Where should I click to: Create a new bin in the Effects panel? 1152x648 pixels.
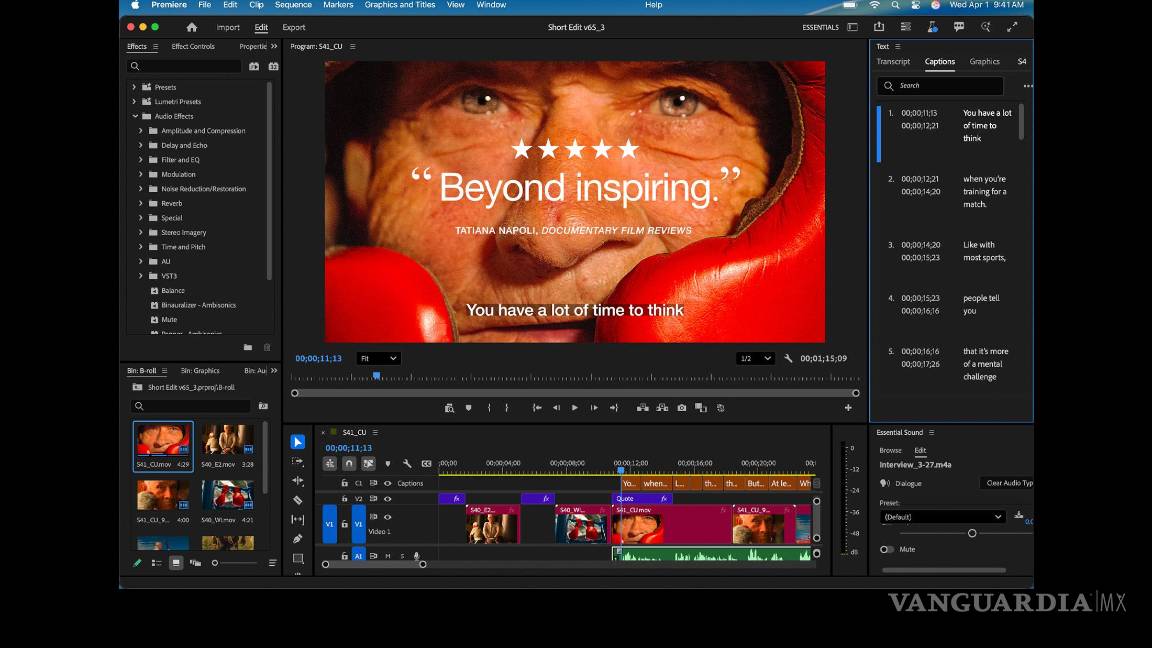click(x=248, y=348)
